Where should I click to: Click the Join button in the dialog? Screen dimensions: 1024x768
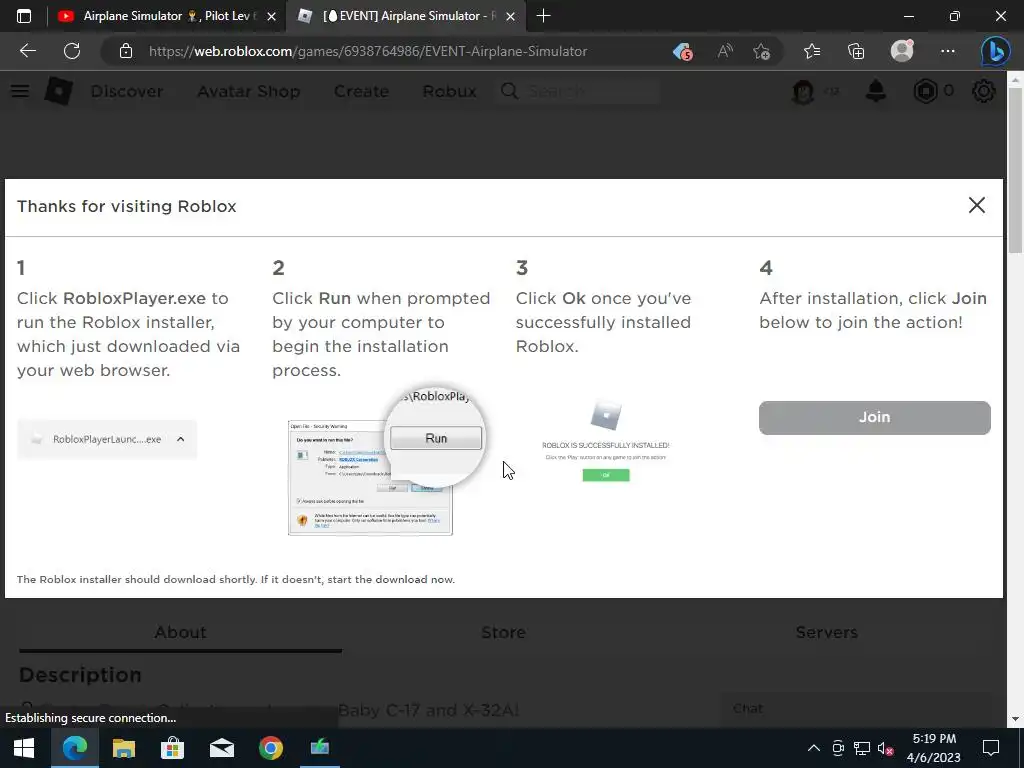(874, 417)
